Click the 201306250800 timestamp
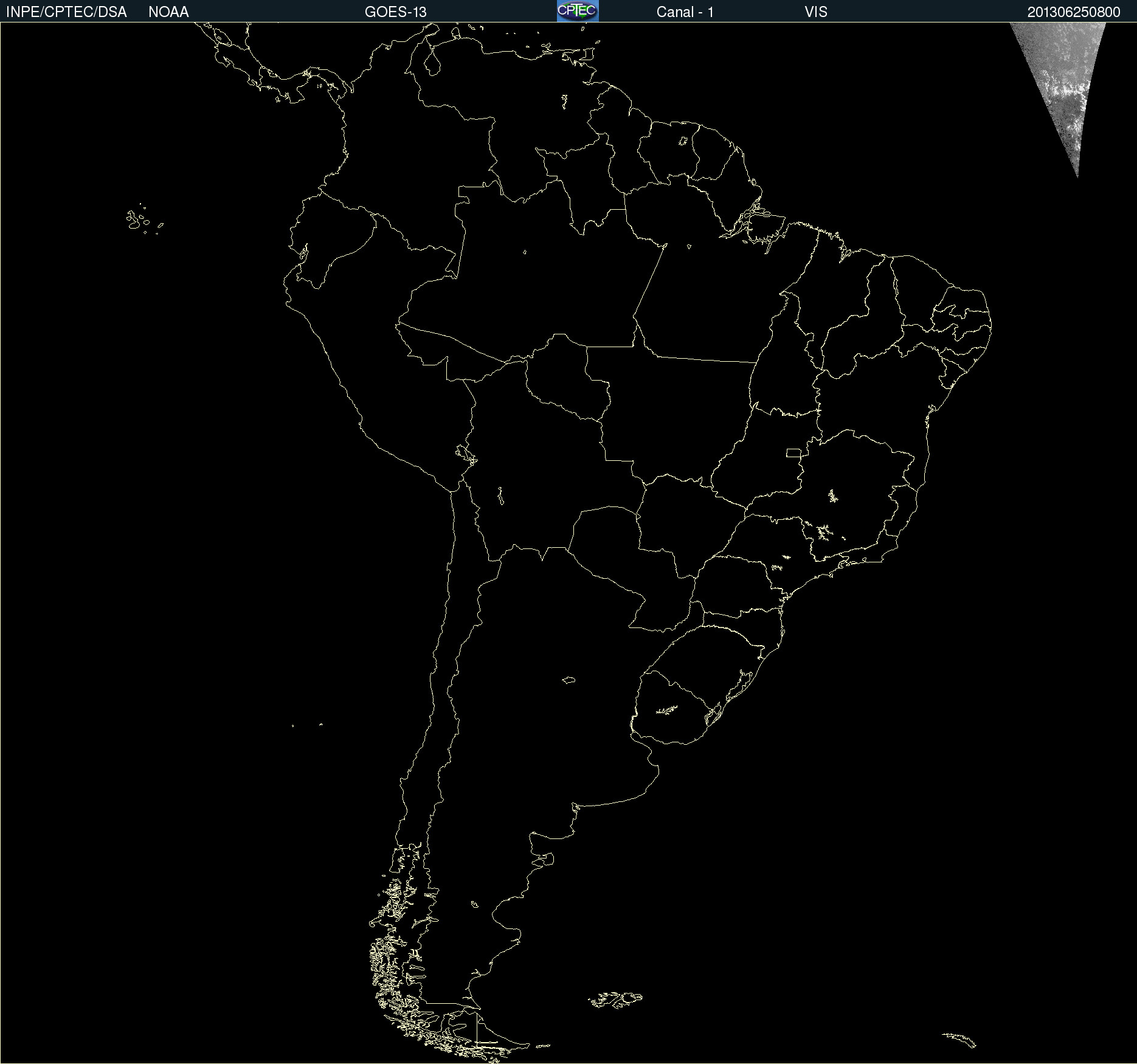Screen dimensions: 1137x1064 coord(1074,12)
